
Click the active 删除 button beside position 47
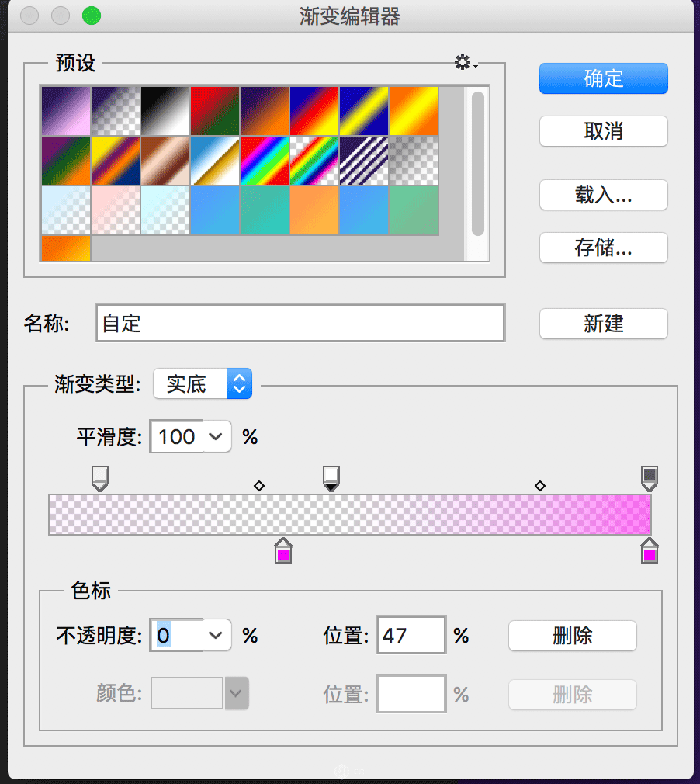point(572,636)
